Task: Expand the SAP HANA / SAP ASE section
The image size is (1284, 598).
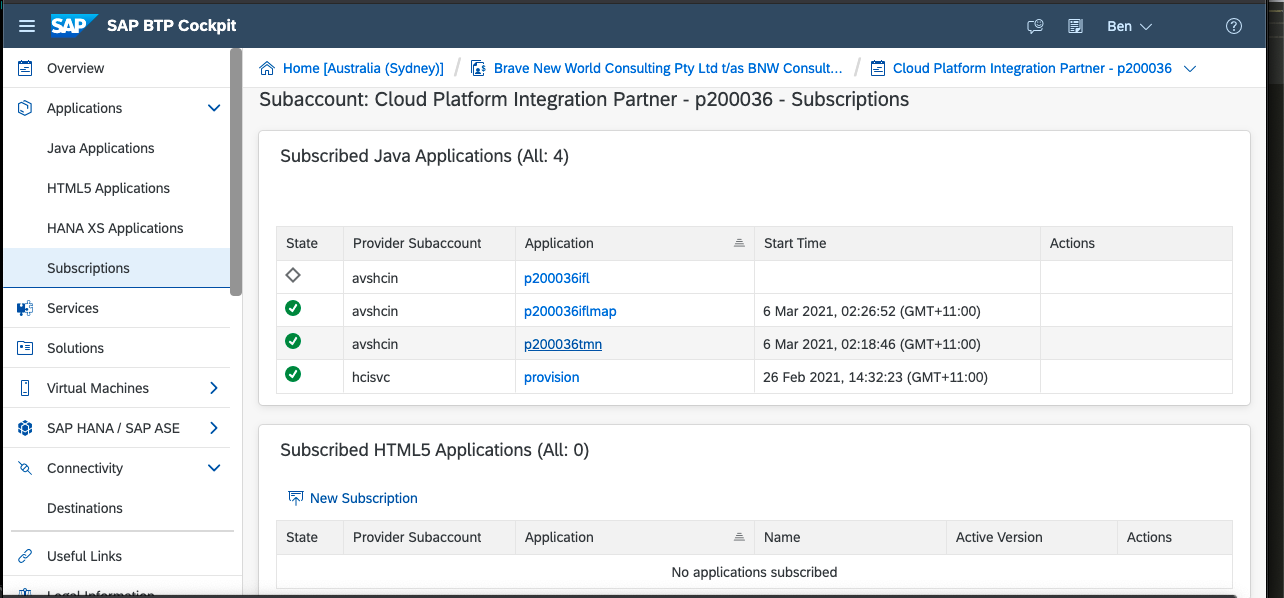Action: tap(213, 428)
